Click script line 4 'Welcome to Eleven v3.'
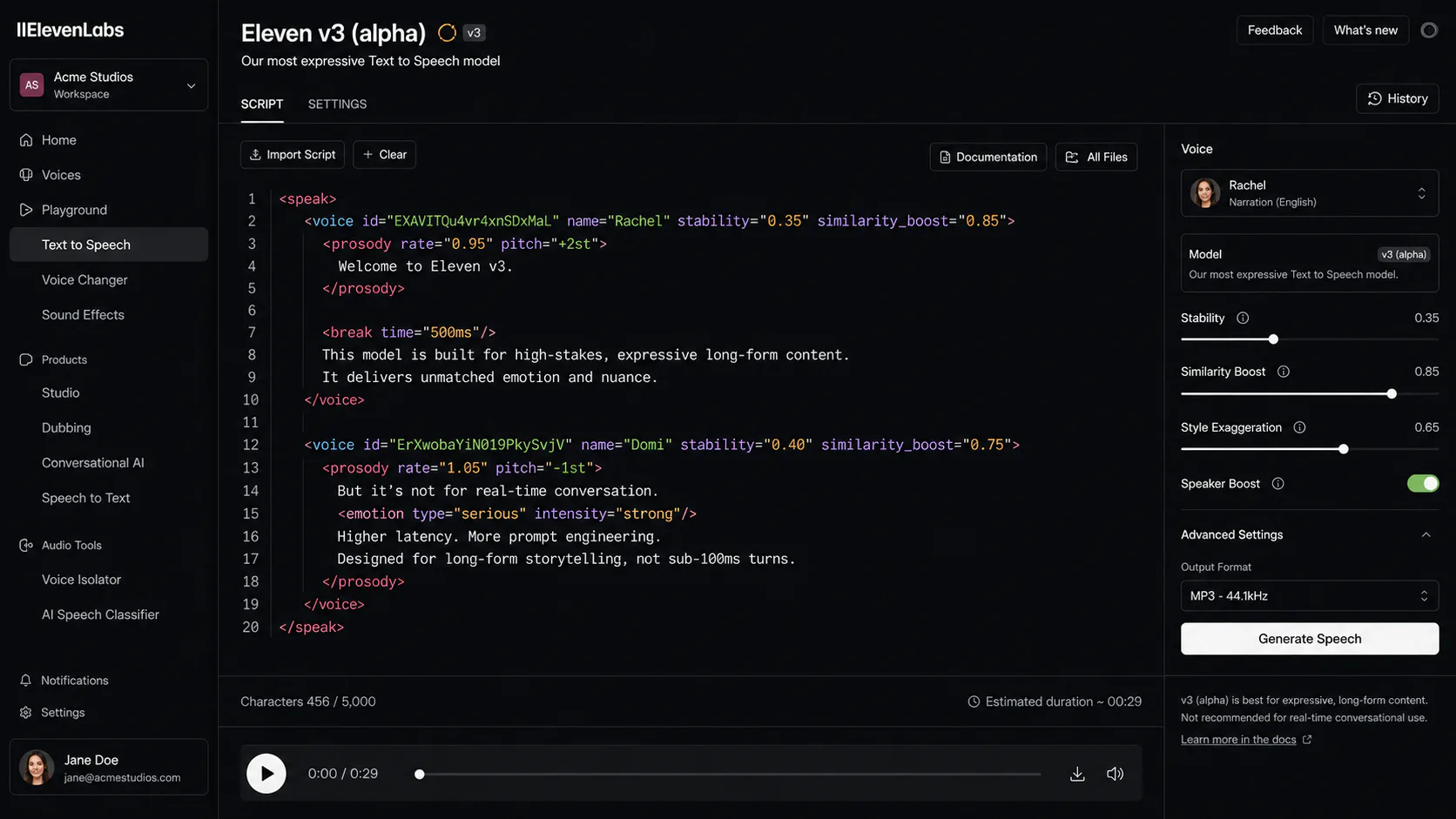The image size is (1456, 819). pyautogui.click(x=425, y=266)
